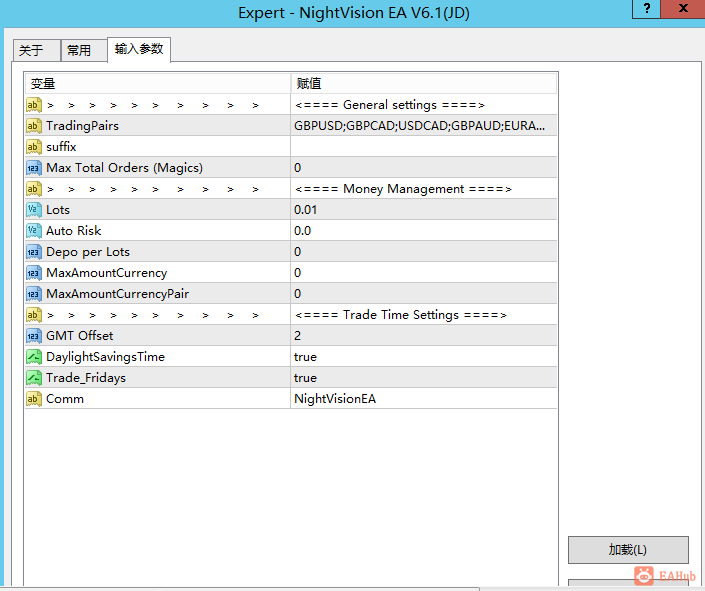This screenshot has width=705, height=591.
Task: Edit the Max Total Orders value 0
Action: [424, 168]
